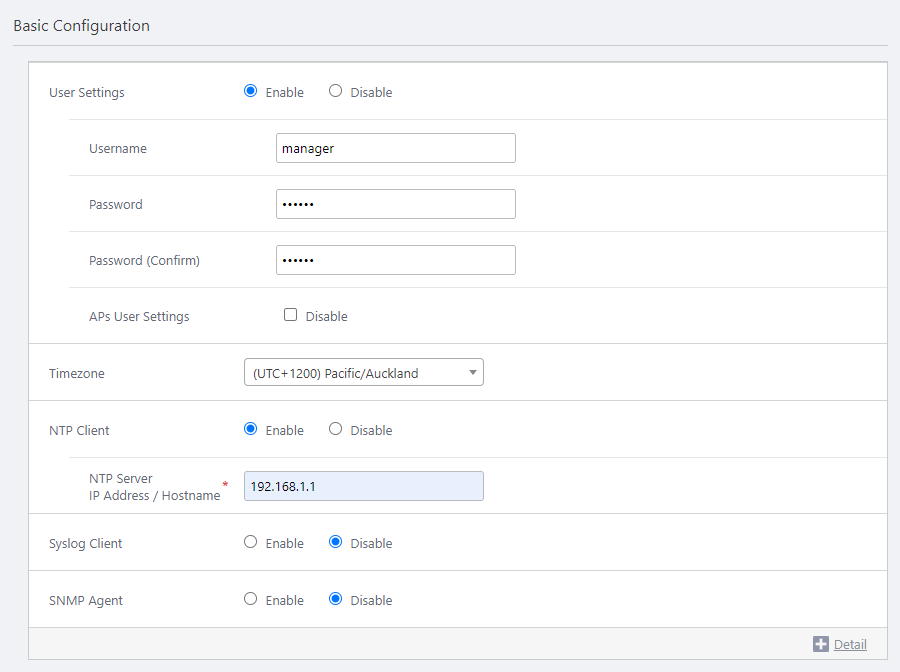
Task: Focus the Password (Confirm) field
Action: [x=395, y=260]
